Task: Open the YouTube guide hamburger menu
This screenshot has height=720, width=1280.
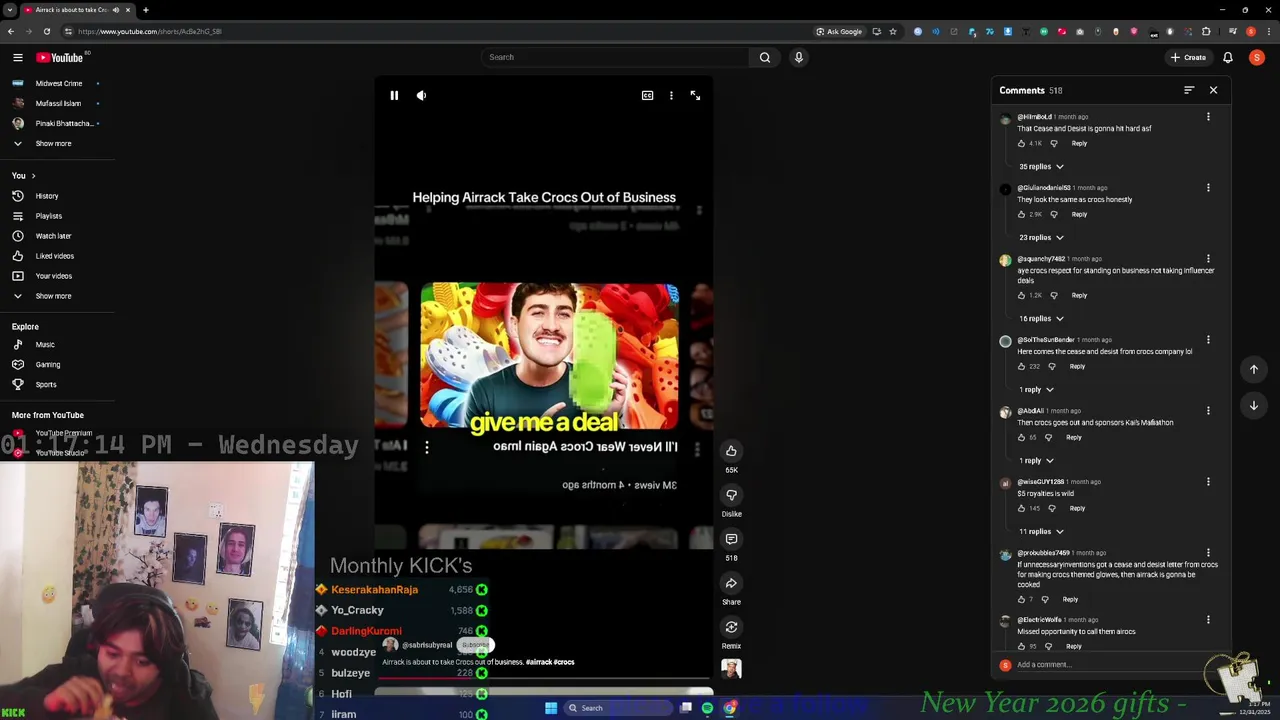Action: 17,58
